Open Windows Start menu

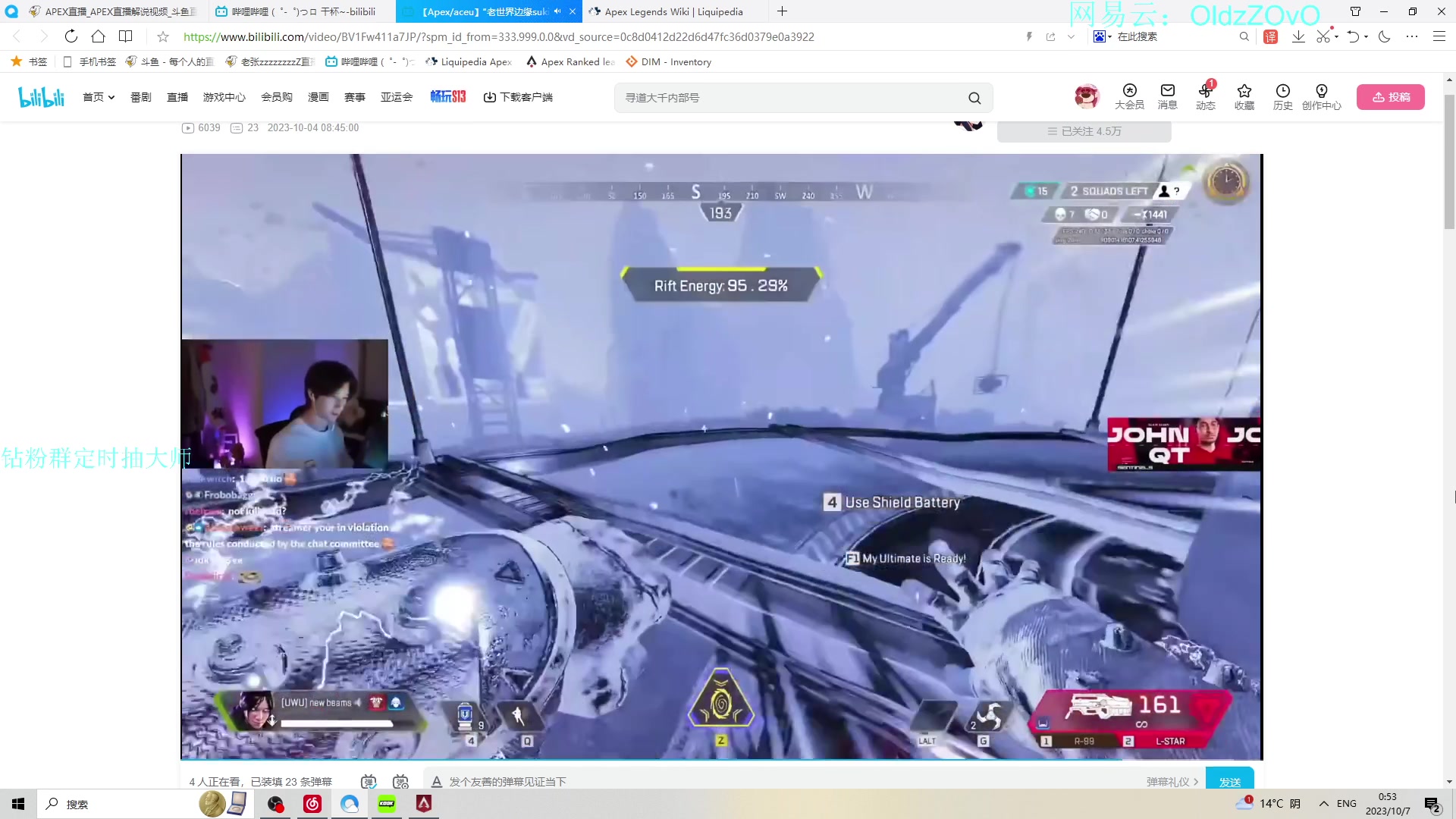[x=18, y=804]
